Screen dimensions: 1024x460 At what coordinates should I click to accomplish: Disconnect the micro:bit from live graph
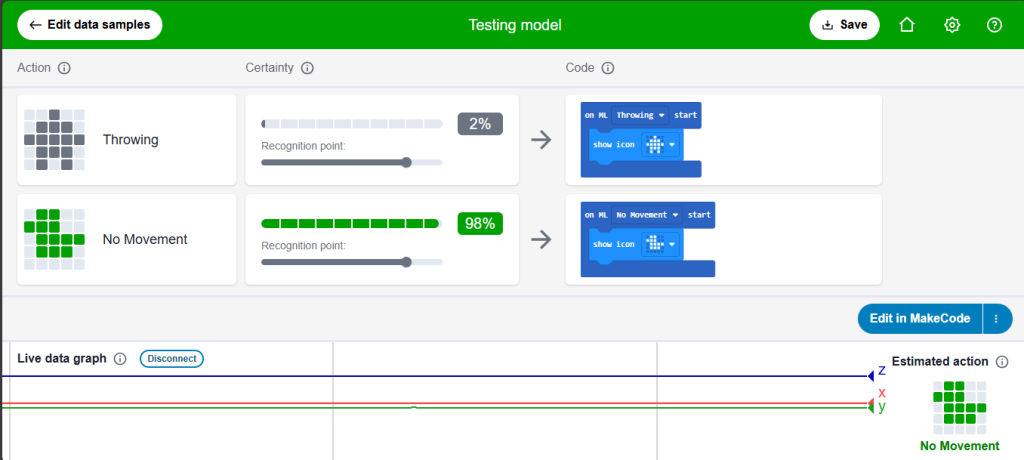(x=171, y=358)
